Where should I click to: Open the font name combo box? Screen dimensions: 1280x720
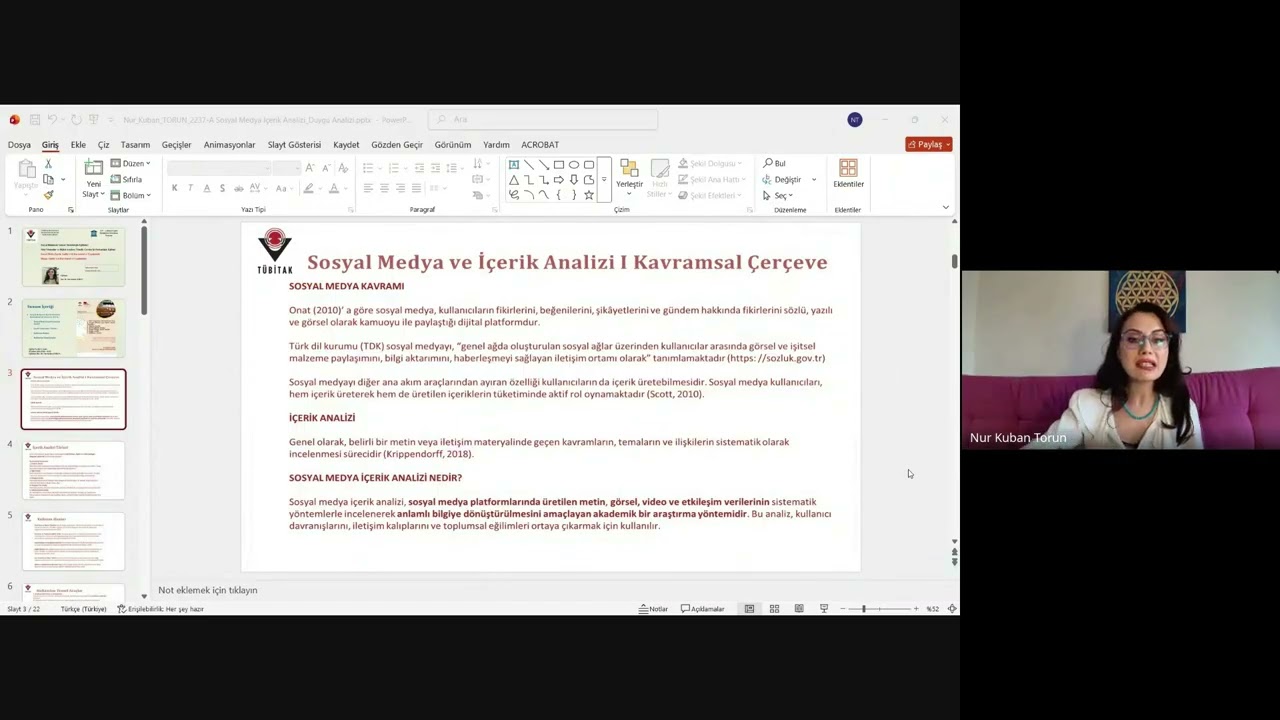click(218, 168)
